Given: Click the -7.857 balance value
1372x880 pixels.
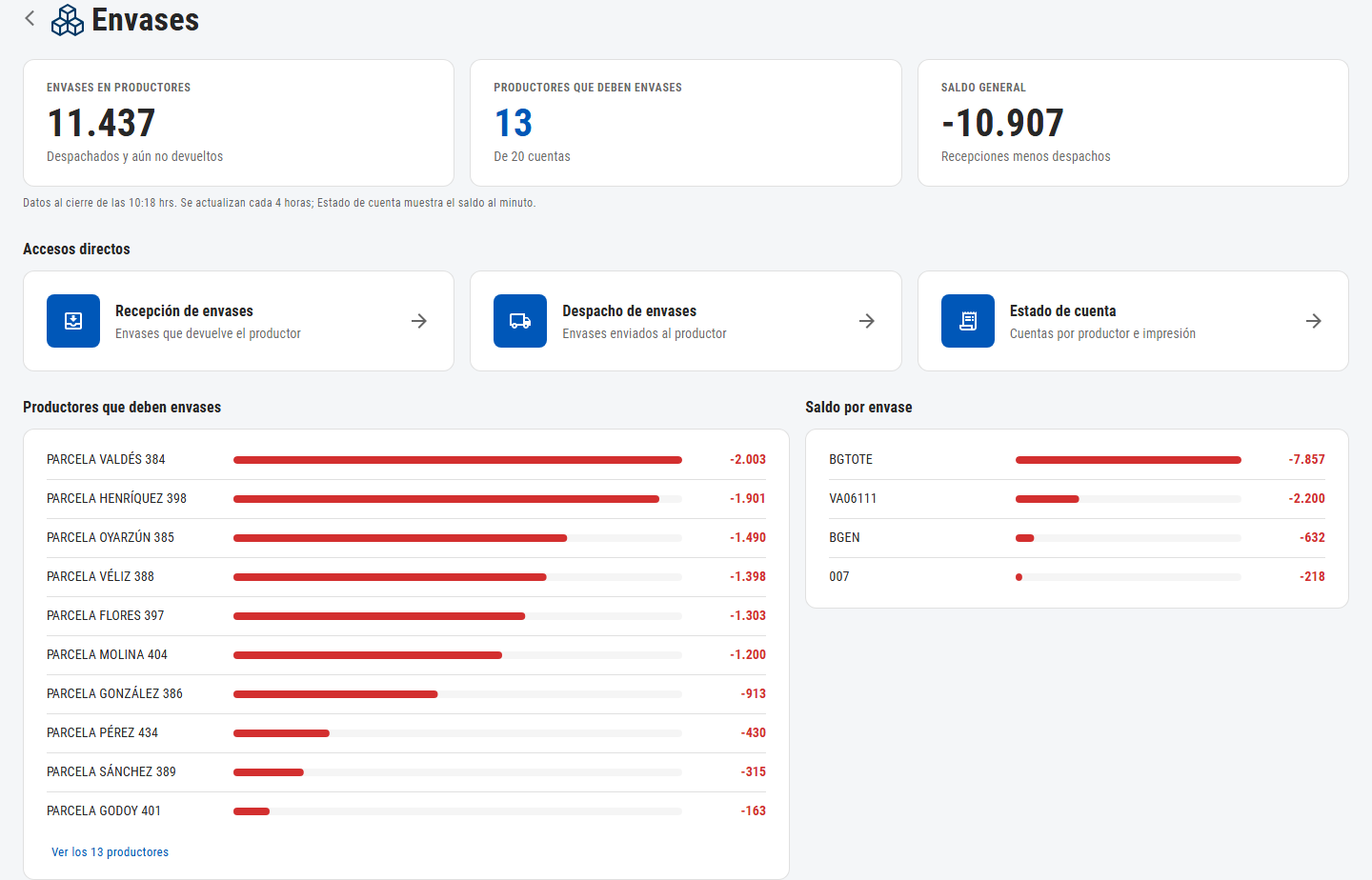Looking at the screenshot, I should pyautogui.click(x=1306, y=460).
